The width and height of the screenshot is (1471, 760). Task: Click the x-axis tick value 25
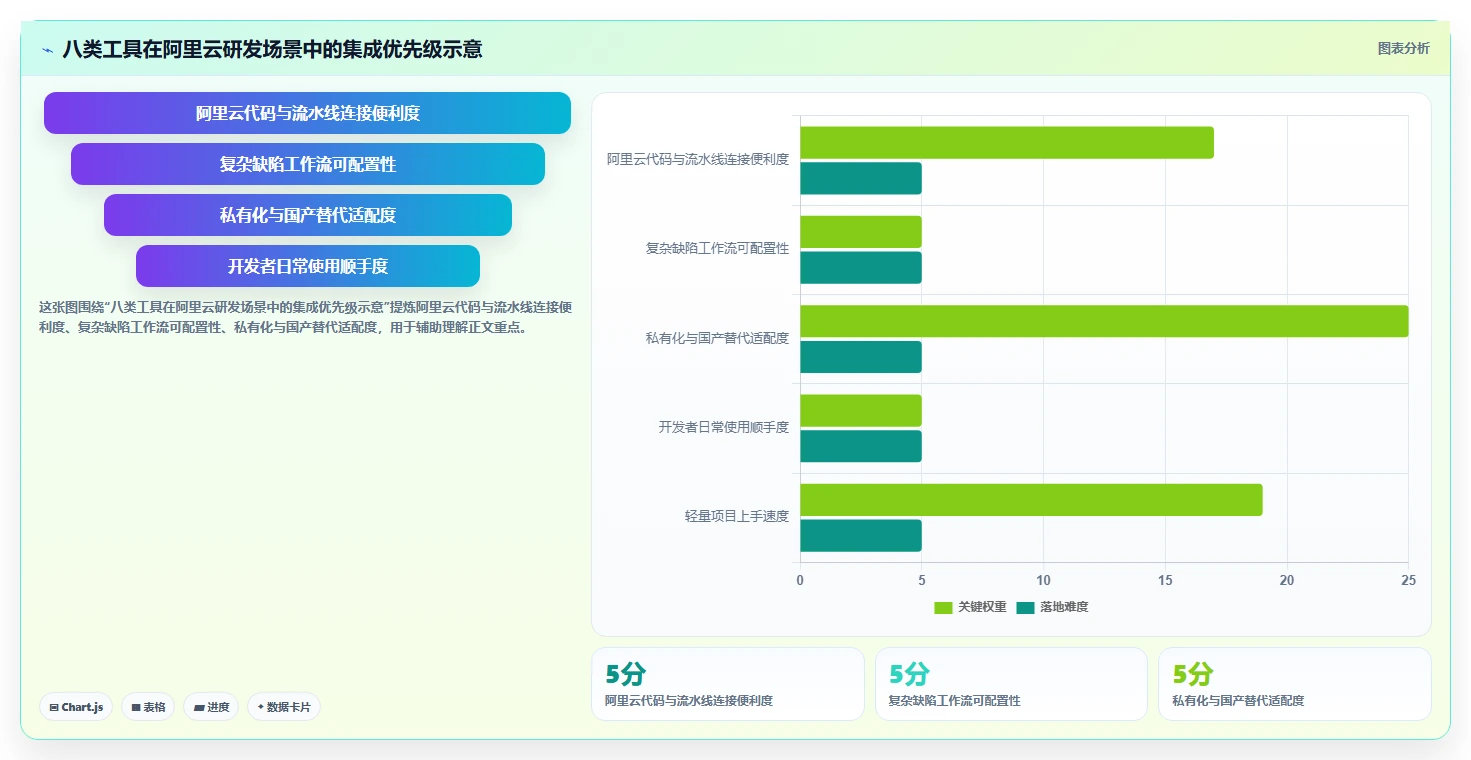tap(1408, 580)
